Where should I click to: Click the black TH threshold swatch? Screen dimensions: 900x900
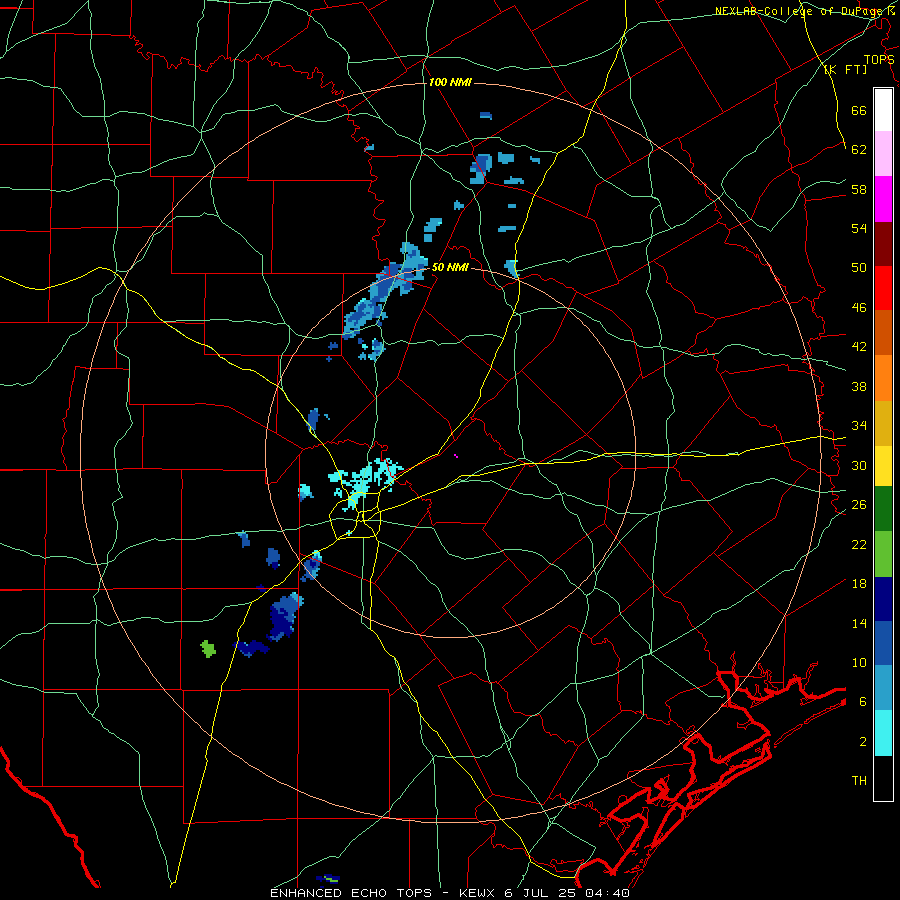click(883, 778)
